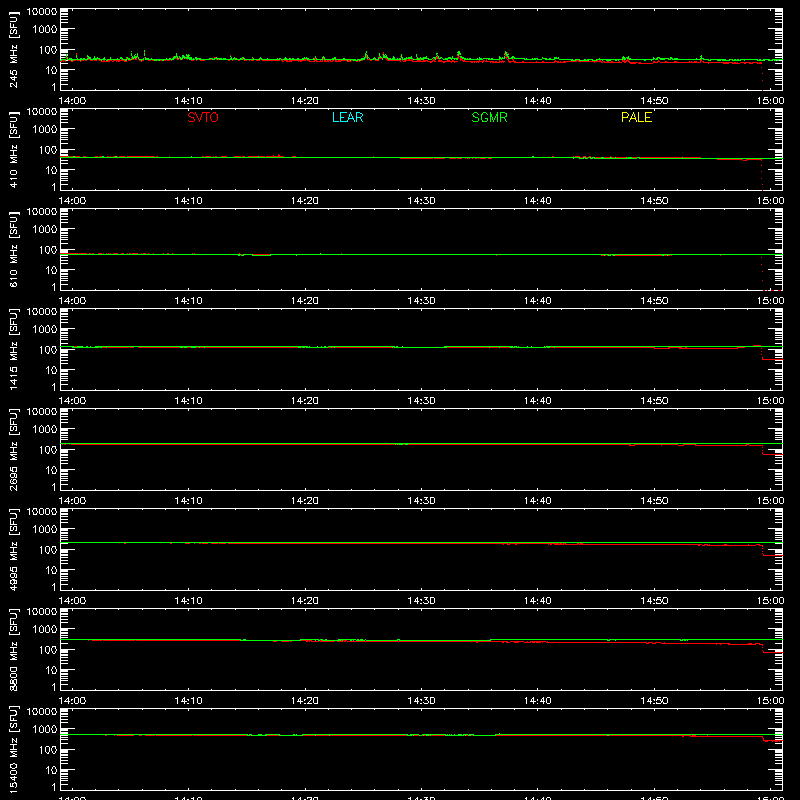Click 14:10 tick below the 245 MHz plot
The image size is (800, 800).
(x=188, y=101)
